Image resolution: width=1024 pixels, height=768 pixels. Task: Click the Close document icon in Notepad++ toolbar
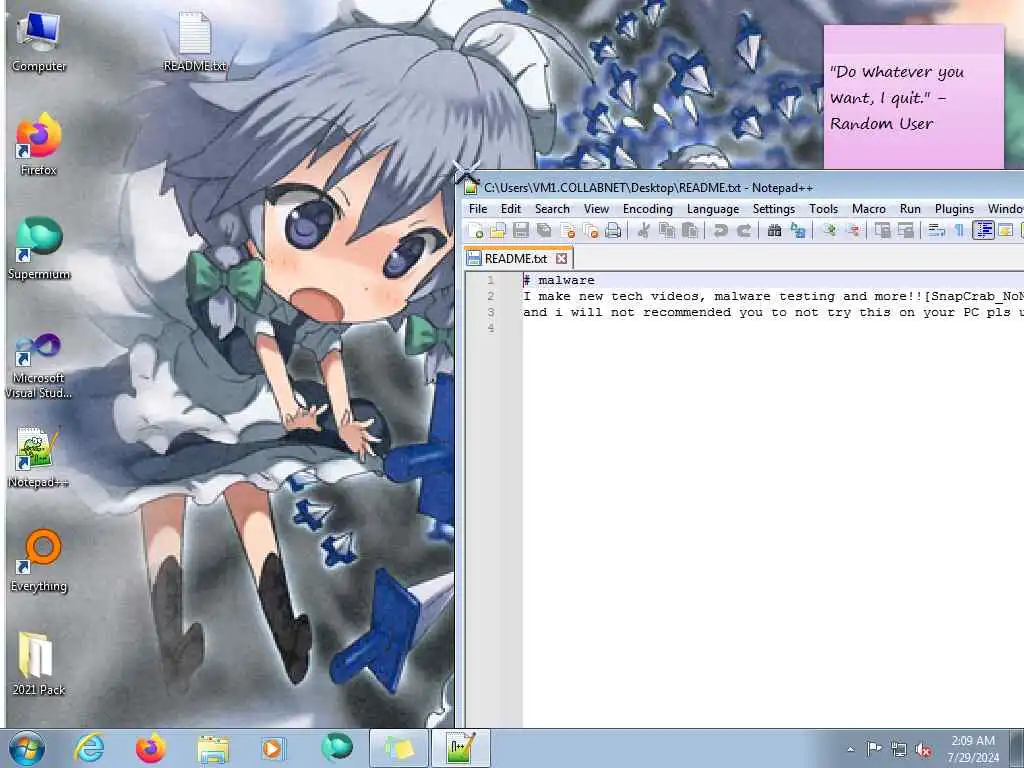[568, 230]
